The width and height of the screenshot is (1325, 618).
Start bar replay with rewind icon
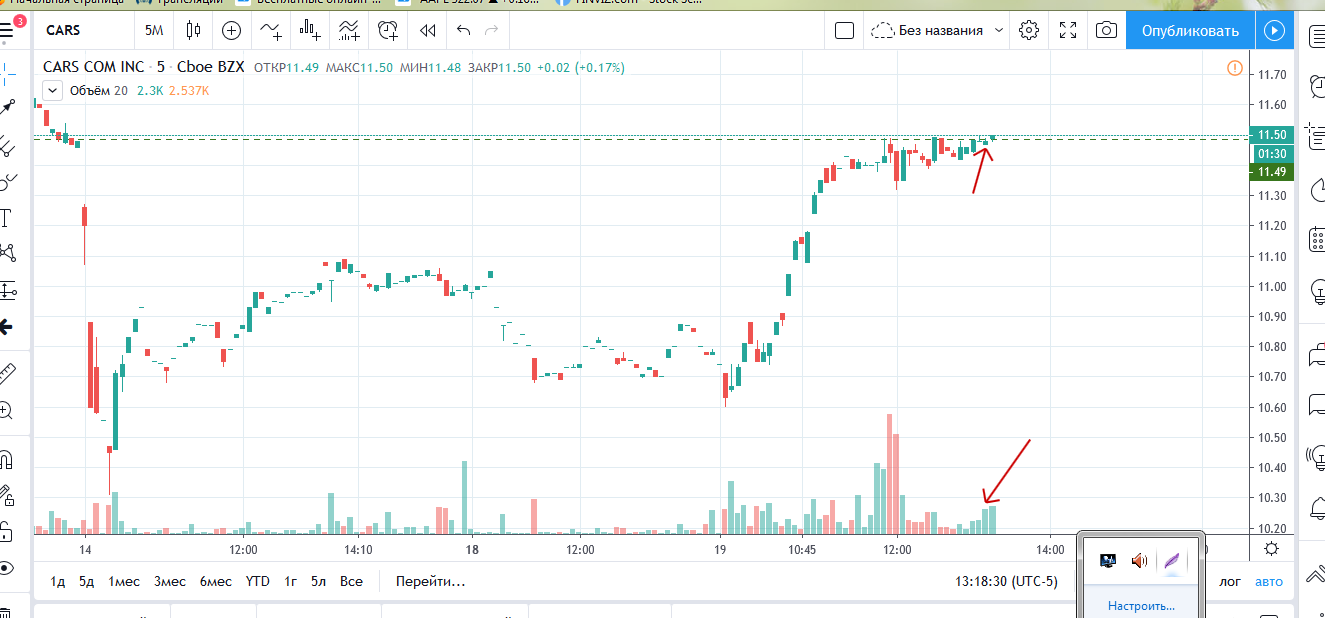(x=428, y=30)
